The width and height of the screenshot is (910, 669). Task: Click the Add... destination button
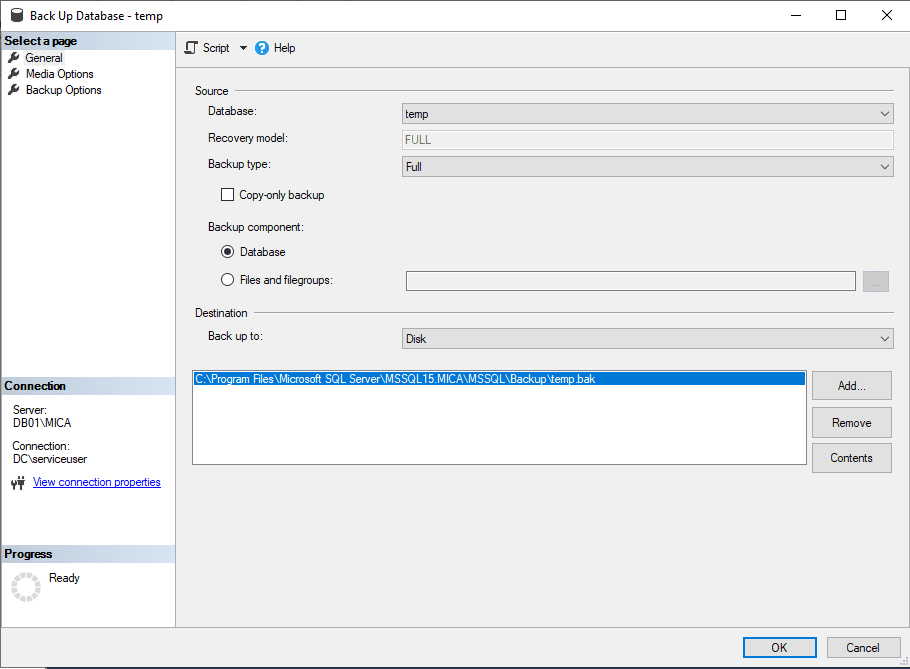tap(851, 386)
